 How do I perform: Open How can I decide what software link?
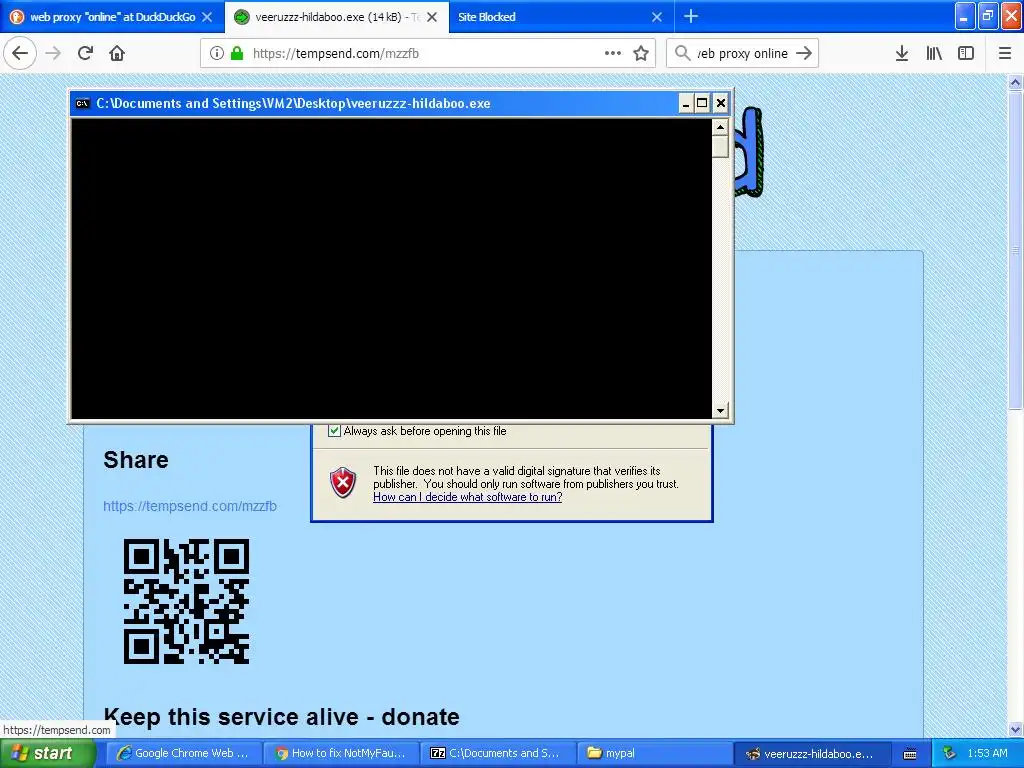coord(468,497)
